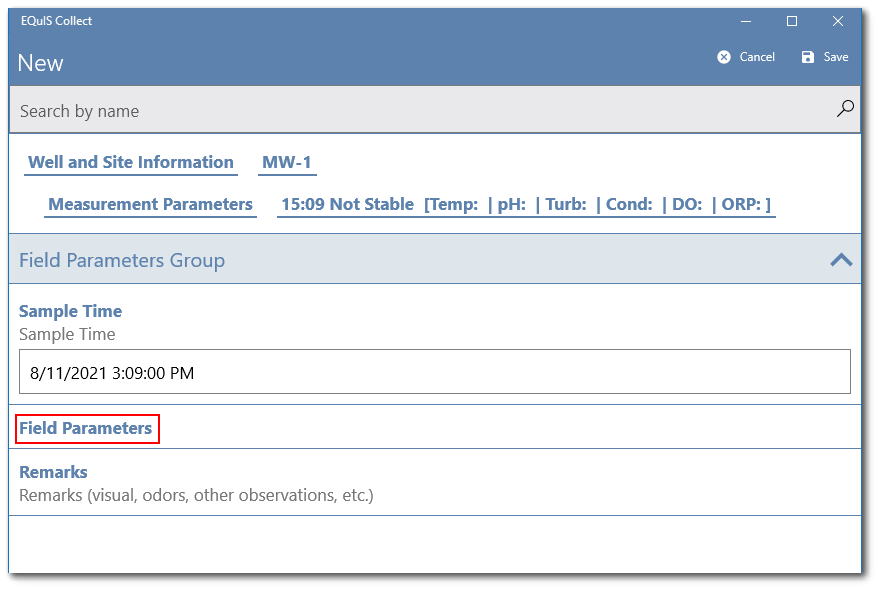Close the EQuIS Collect window

coord(838,21)
